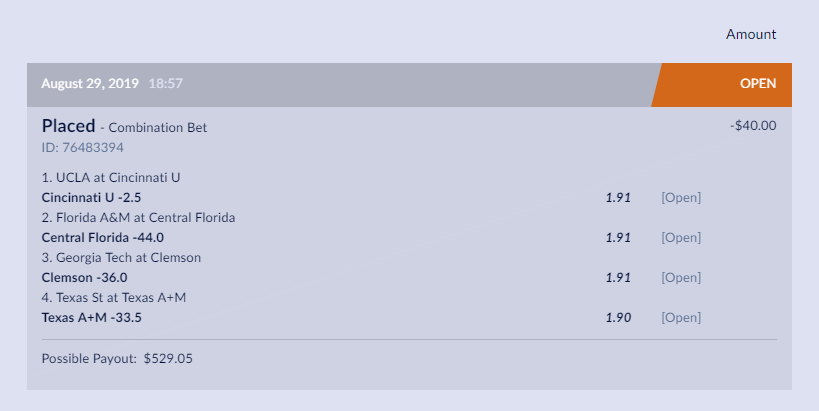Click the Amount column header
The image size is (819, 411).
click(751, 34)
